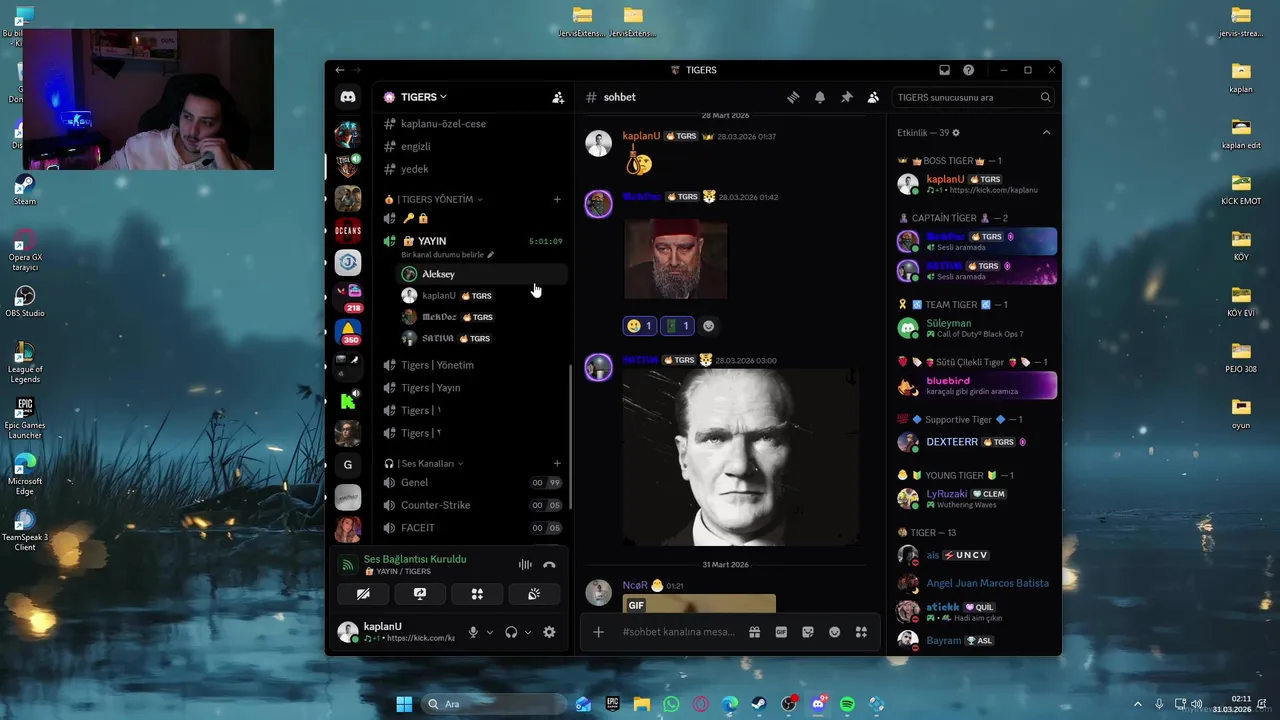
Task: Open notification settings bell icon
Action: click(x=820, y=97)
